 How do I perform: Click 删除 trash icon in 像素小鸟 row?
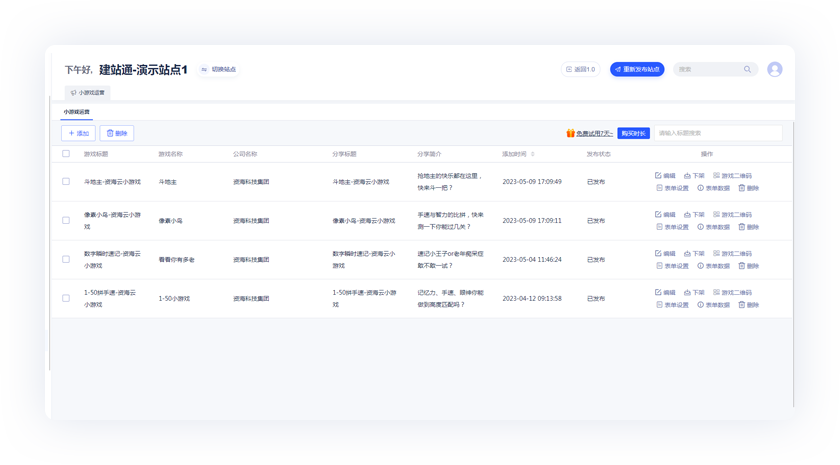(742, 227)
